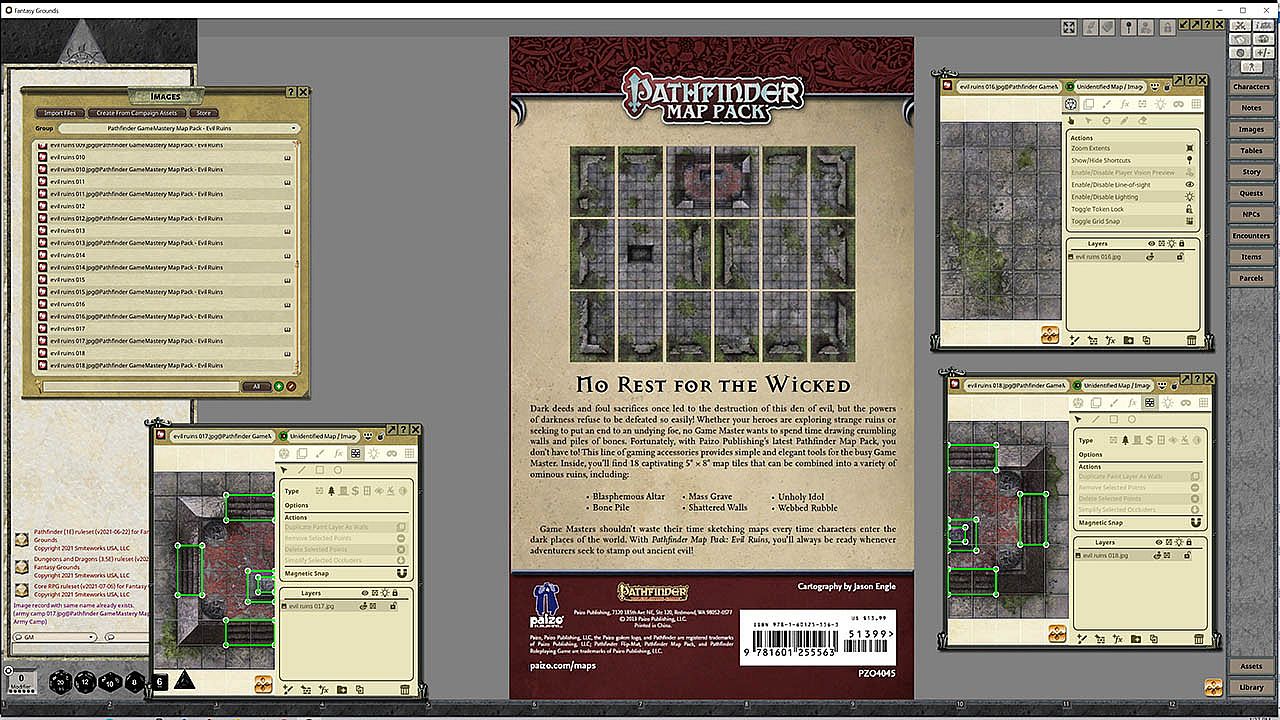Select the occluder tool in evil ruins 018 toolbar
This screenshot has width=1280, height=720.
(x=1150, y=403)
